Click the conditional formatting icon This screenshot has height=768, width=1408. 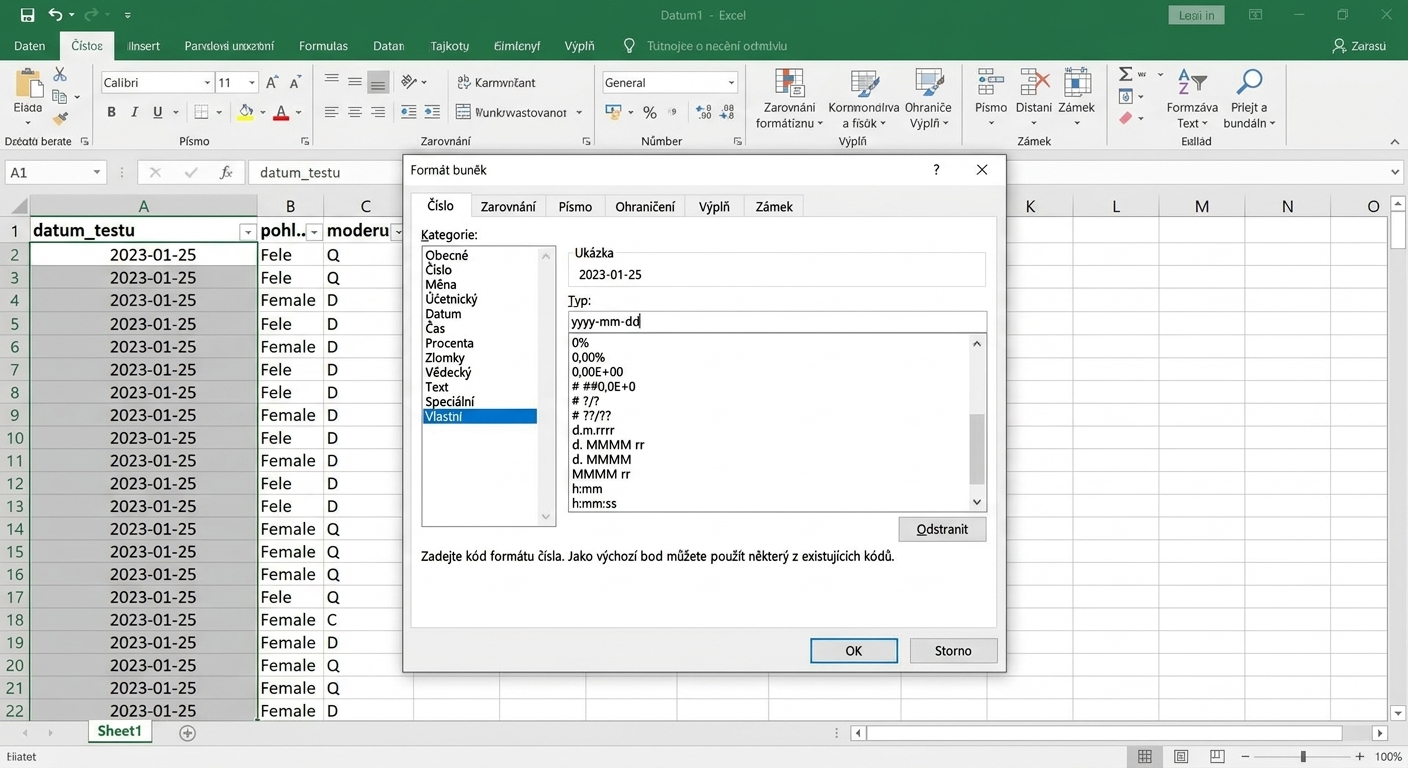(x=789, y=83)
